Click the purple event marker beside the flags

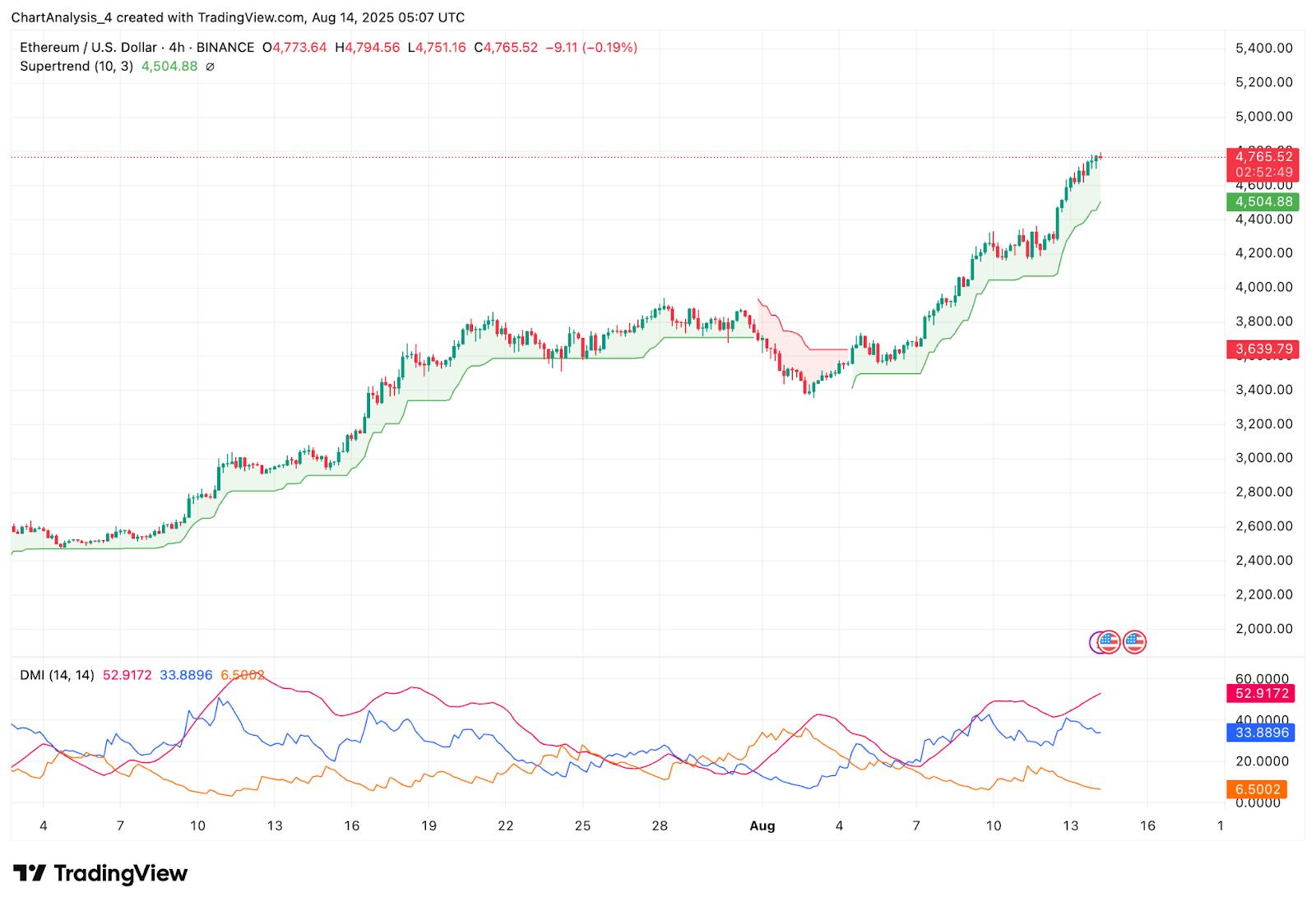tap(1096, 641)
